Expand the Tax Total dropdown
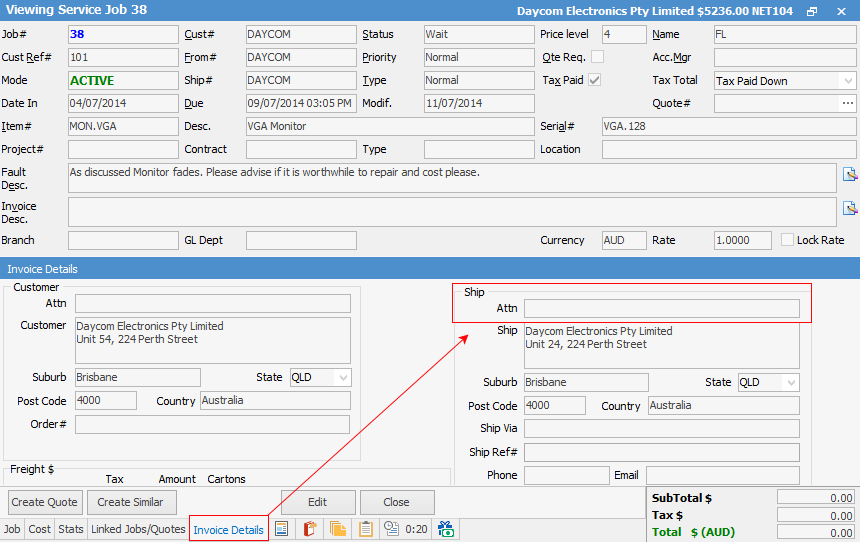 pyautogui.click(x=848, y=81)
